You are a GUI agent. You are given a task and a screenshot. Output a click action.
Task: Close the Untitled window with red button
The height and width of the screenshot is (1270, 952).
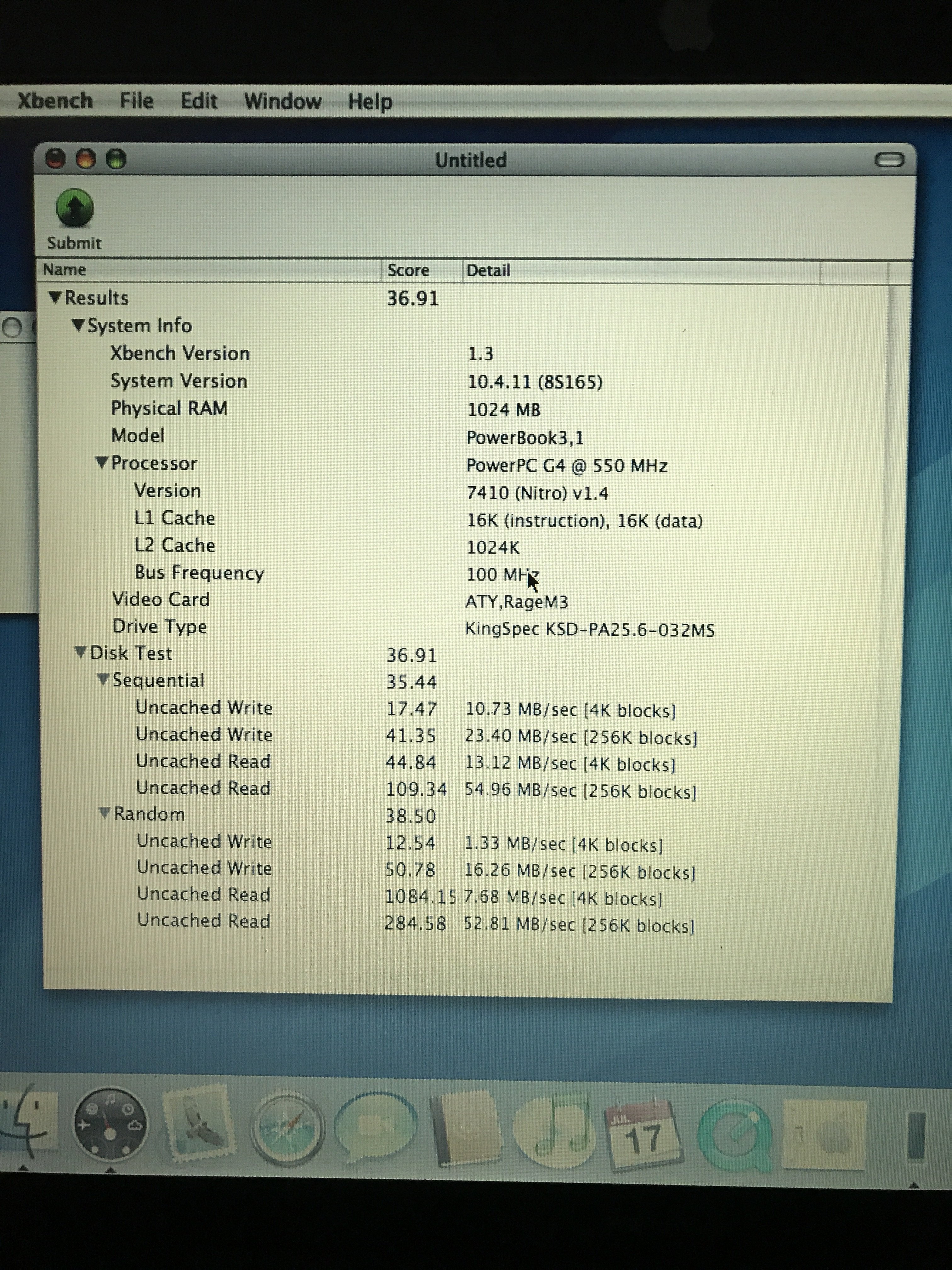point(55,158)
